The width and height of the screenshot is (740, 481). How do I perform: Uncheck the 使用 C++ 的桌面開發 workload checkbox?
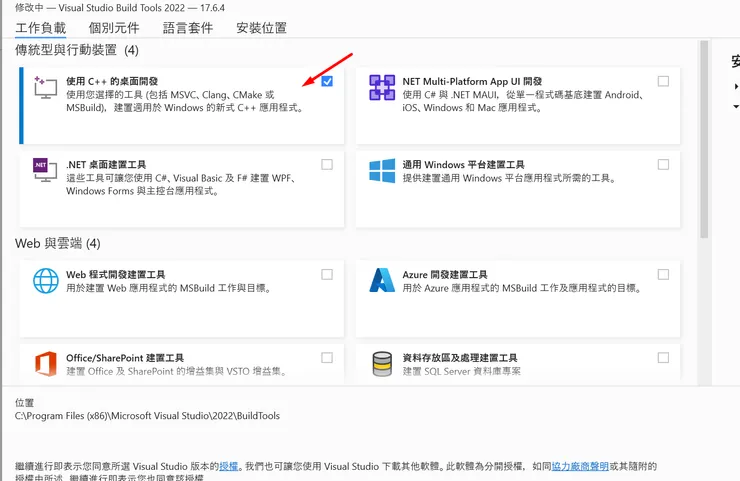(x=327, y=81)
